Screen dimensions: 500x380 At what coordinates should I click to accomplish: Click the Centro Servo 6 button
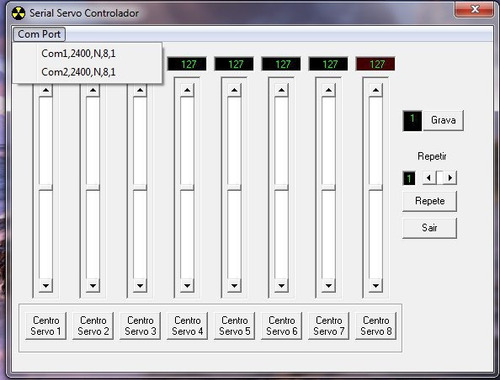[282, 326]
